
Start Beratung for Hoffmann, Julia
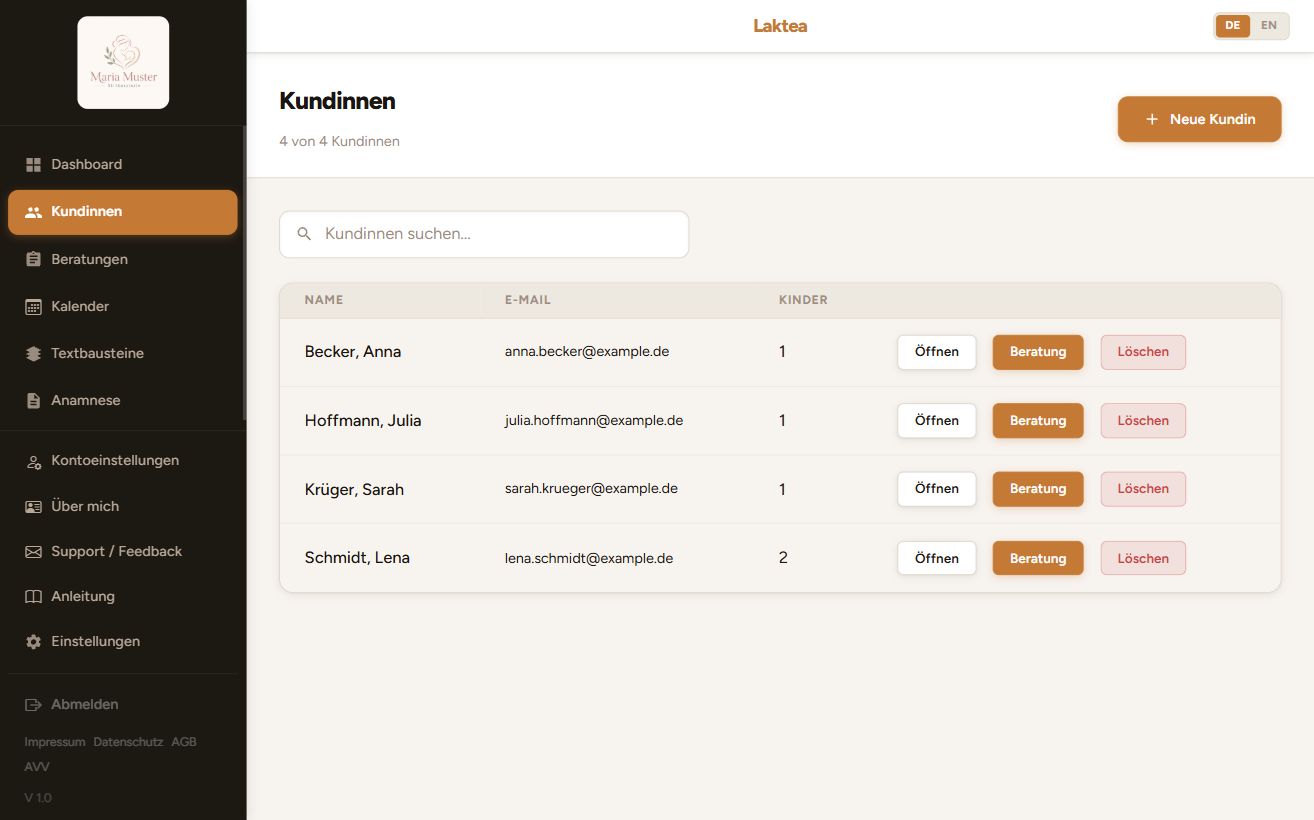coord(1038,421)
